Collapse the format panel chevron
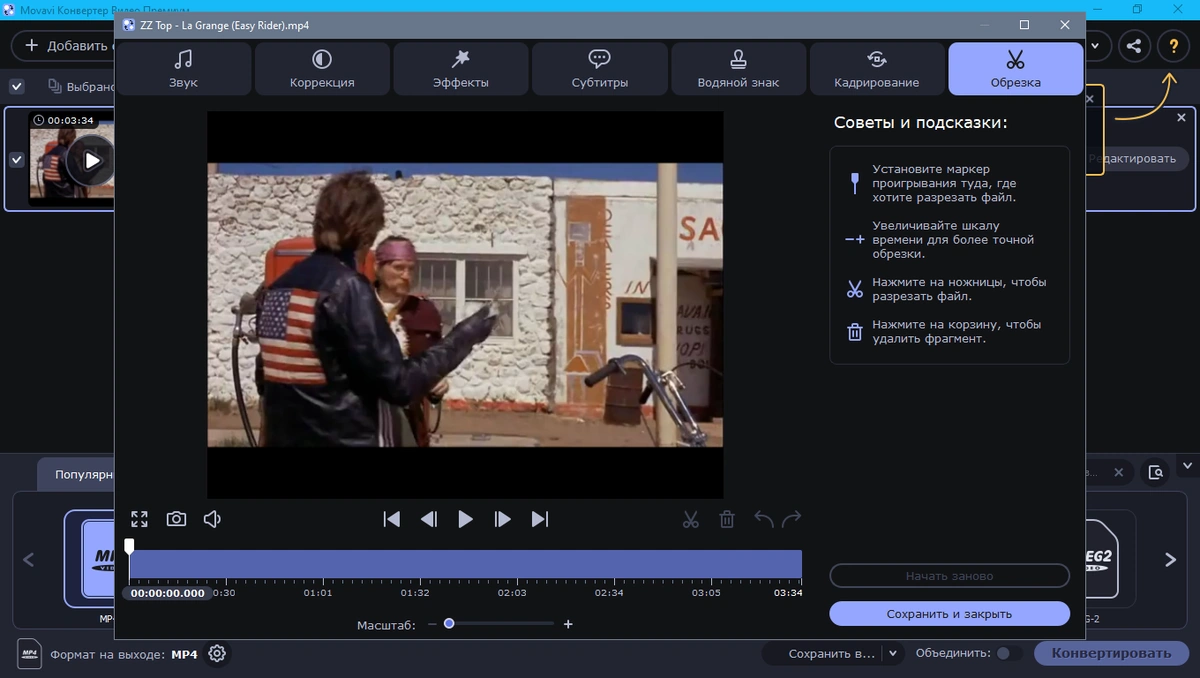This screenshot has width=1200, height=678. point(1187,466)
